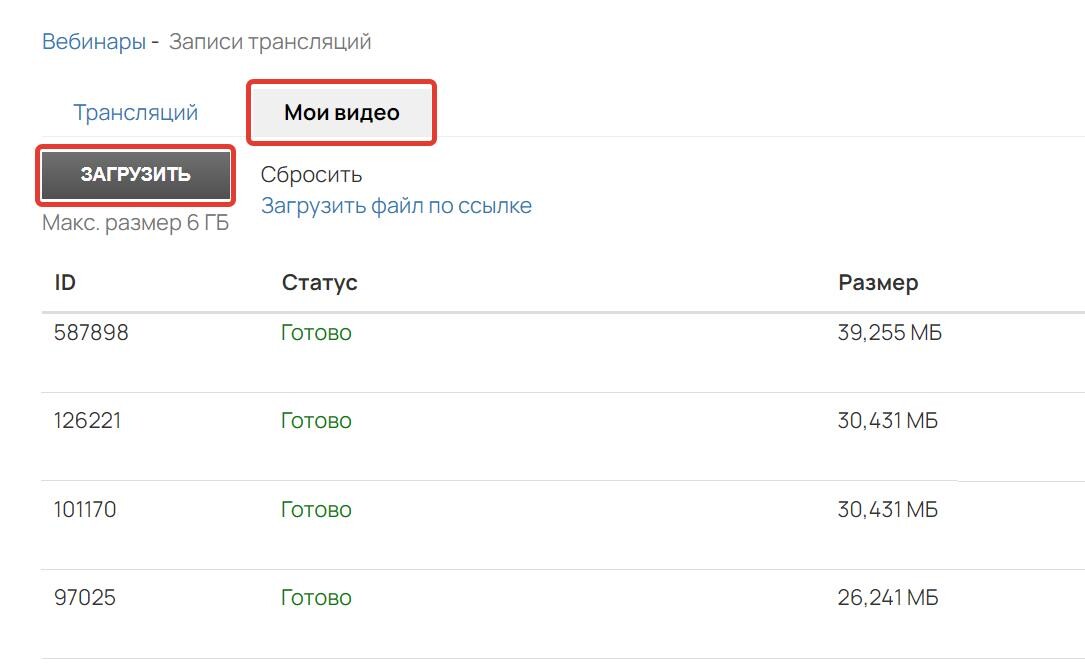Screen dimensions: 1085x666
Task: Click the Готово status of video 97025
Action: pos(316,597)
